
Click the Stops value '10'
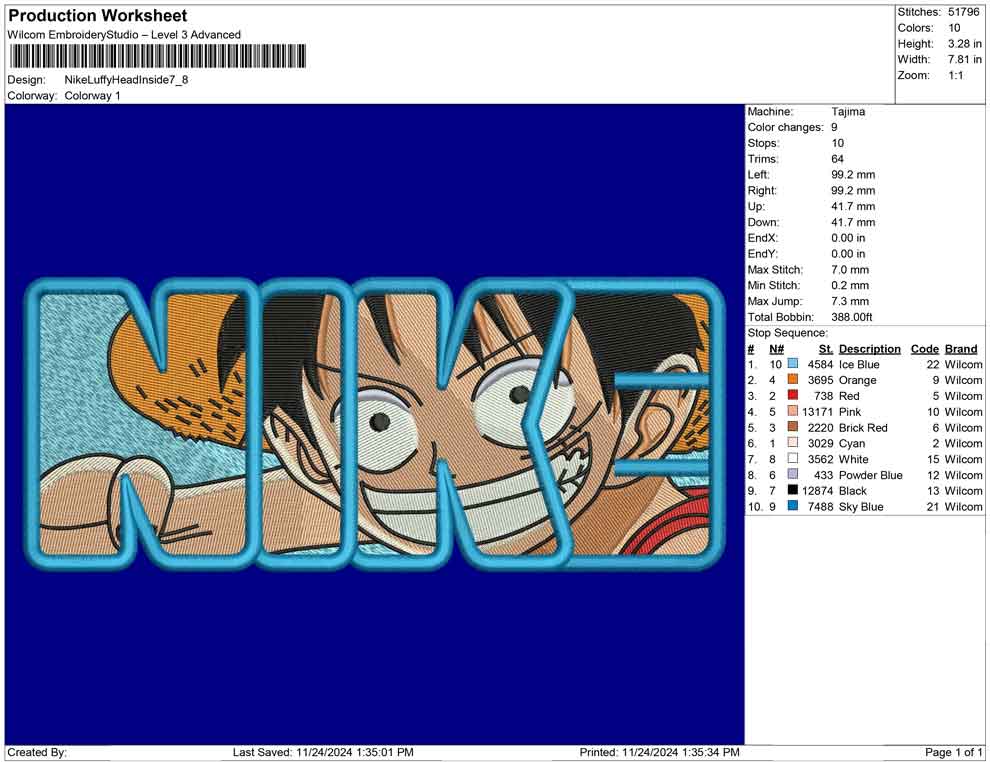[837, 143]
